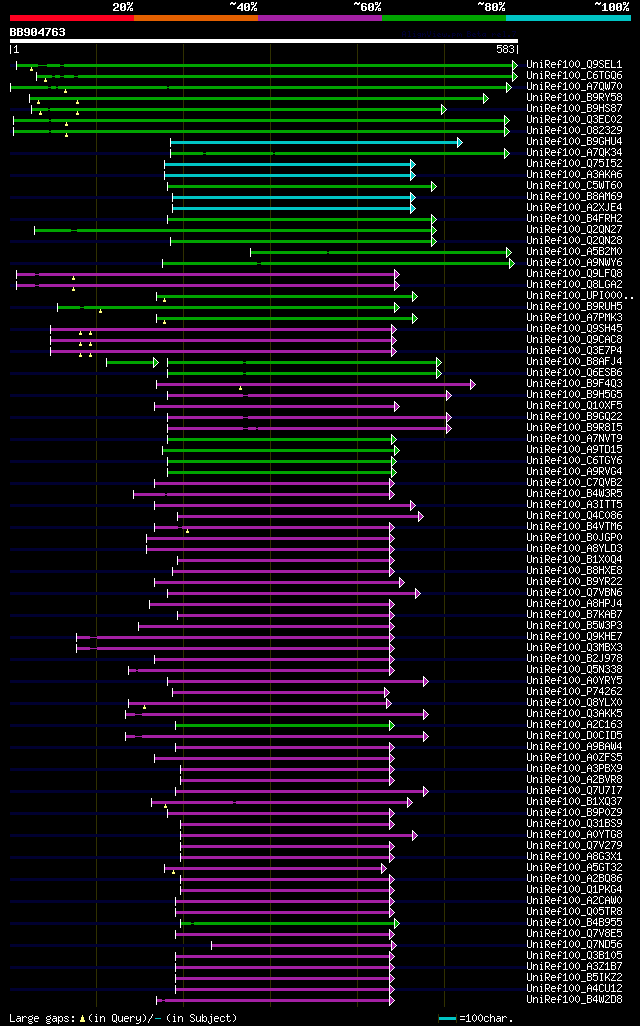Select label UniRef100_A9NWY6

(x=574, y=262)
